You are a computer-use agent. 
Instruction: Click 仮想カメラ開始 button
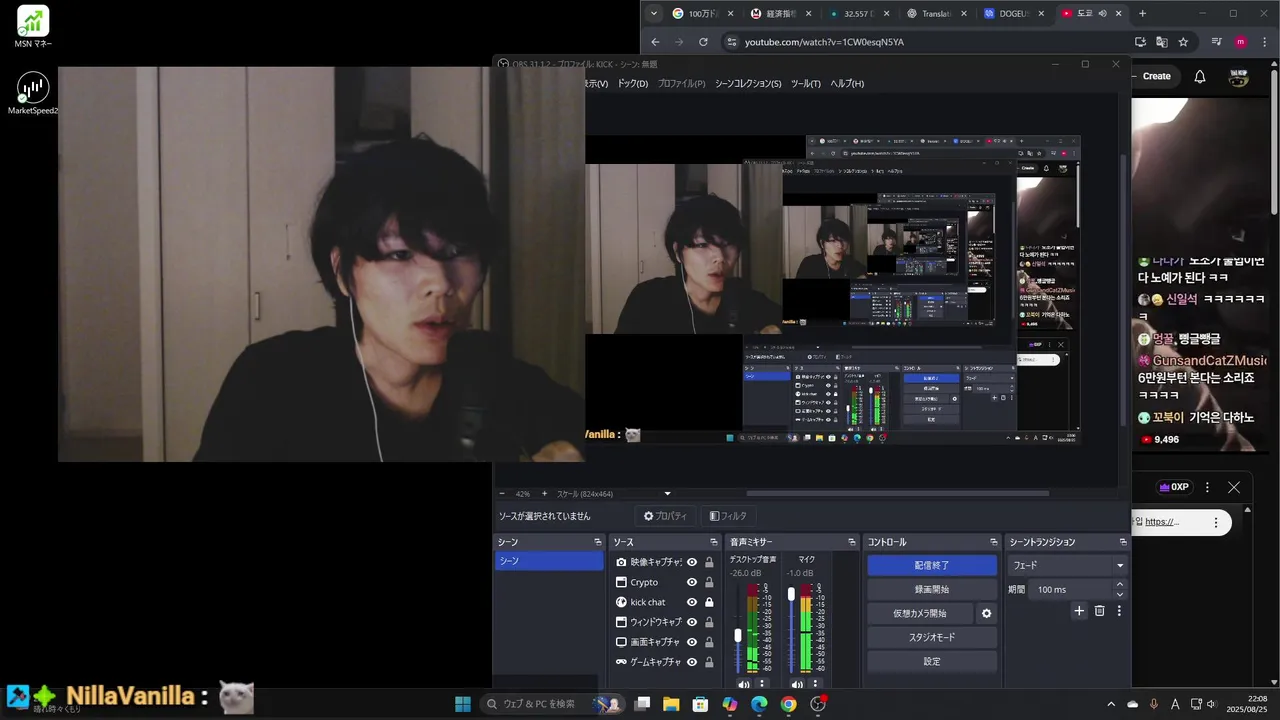[920, 613]
